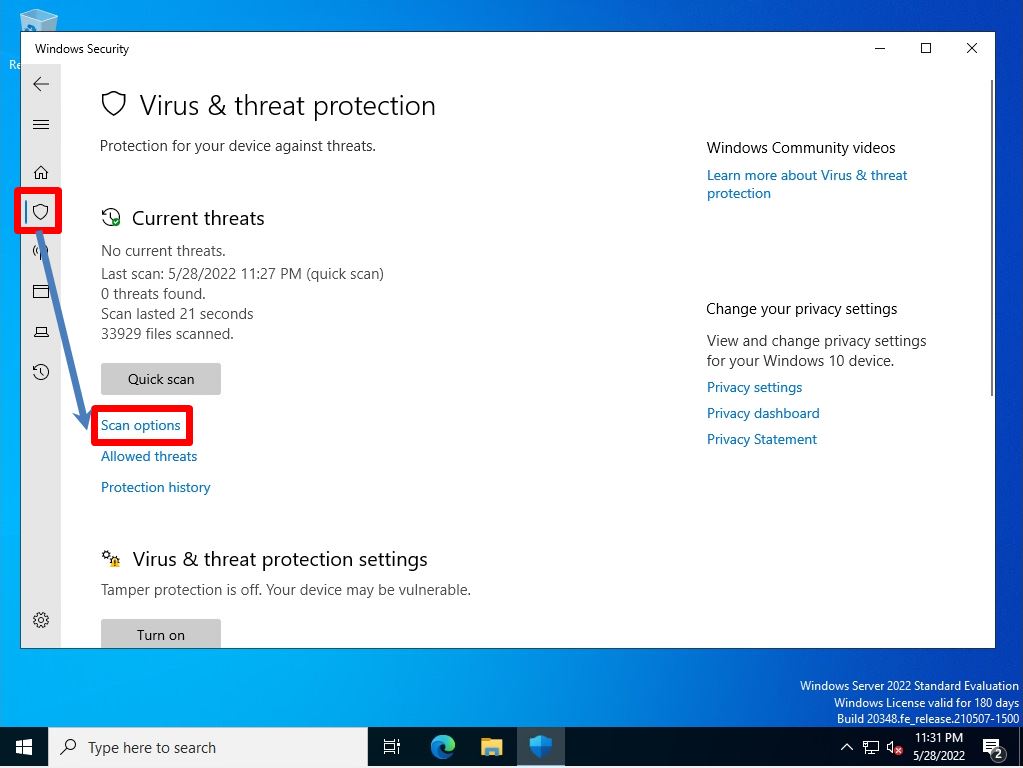The image size is (1023, 768).
Task: Click the muted volume icon in tray
Action: (894, 748)
